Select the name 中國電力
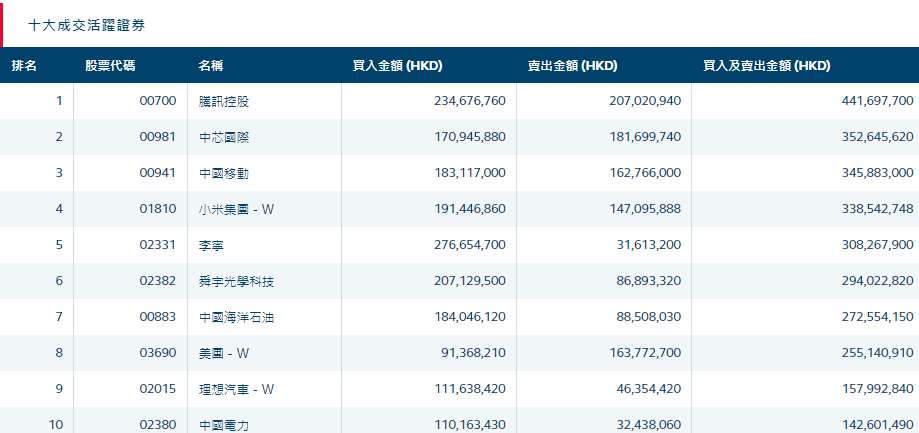Image resolution: width=919 pixels, height=433 pixels. coord(224,425)
